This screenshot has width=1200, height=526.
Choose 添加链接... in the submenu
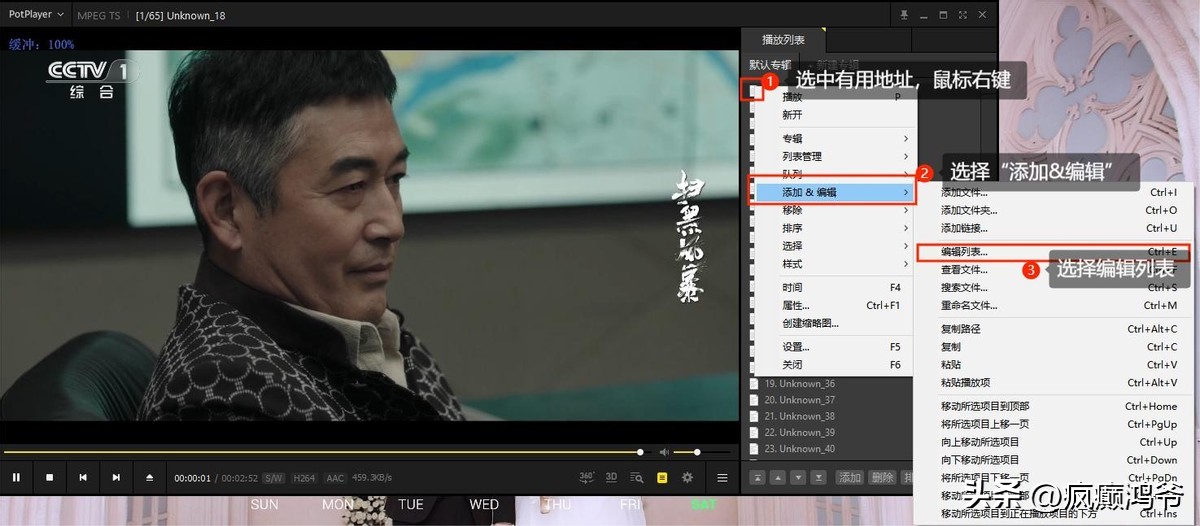click(x=964, y=228)
